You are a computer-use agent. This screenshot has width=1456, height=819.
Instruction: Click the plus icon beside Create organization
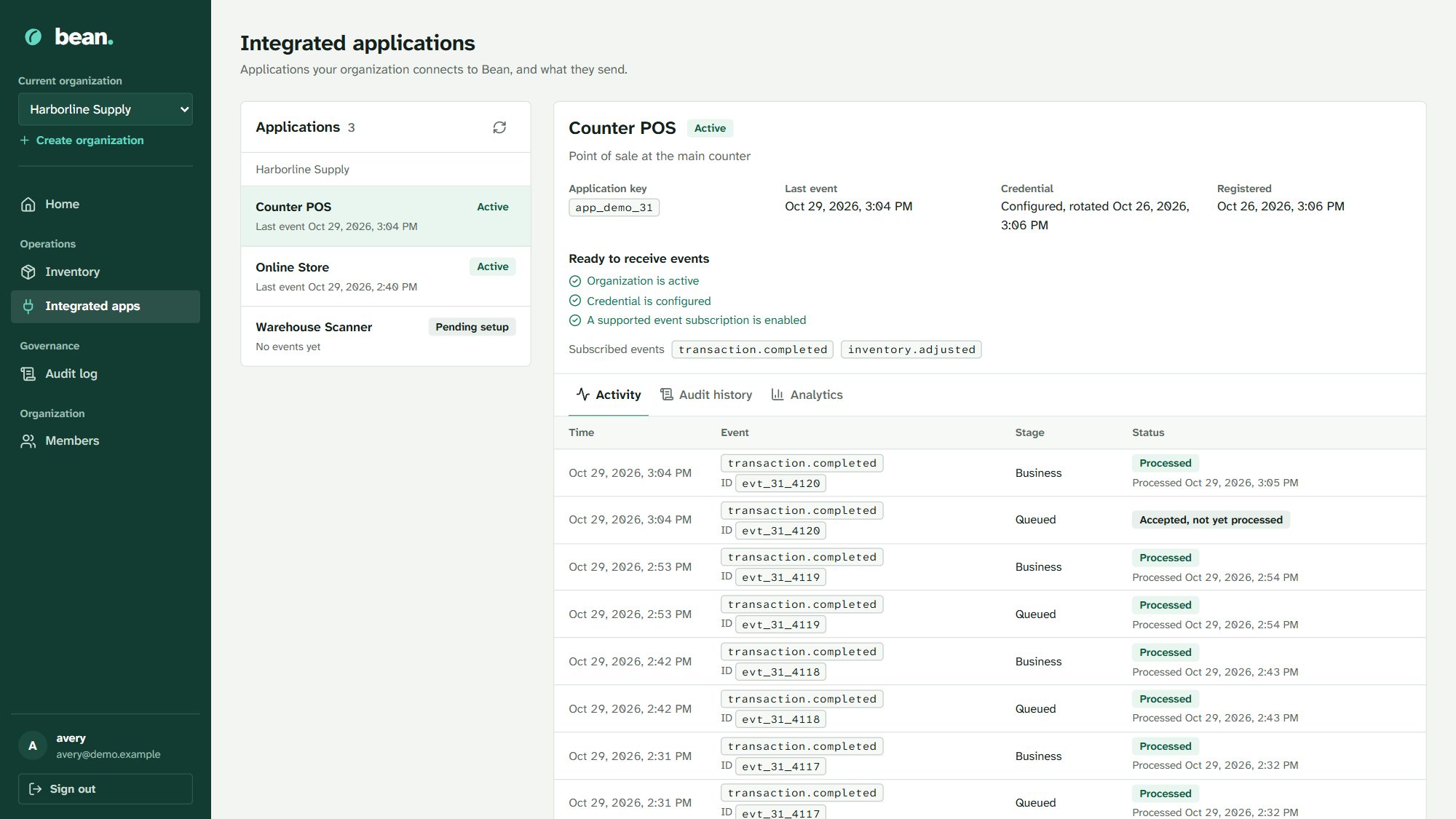pyautogui.click(x=25, y=141)
